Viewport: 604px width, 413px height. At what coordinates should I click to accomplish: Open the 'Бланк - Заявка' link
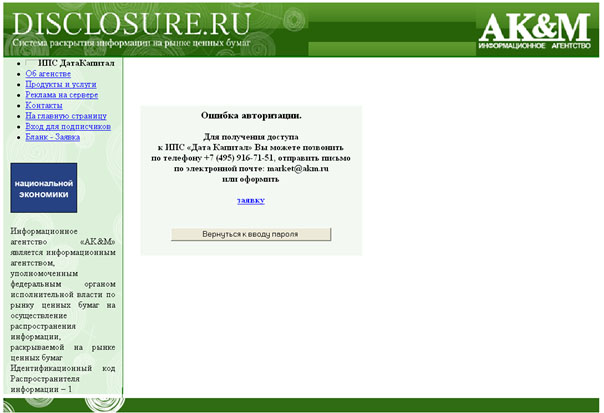[x=53, y=137]
